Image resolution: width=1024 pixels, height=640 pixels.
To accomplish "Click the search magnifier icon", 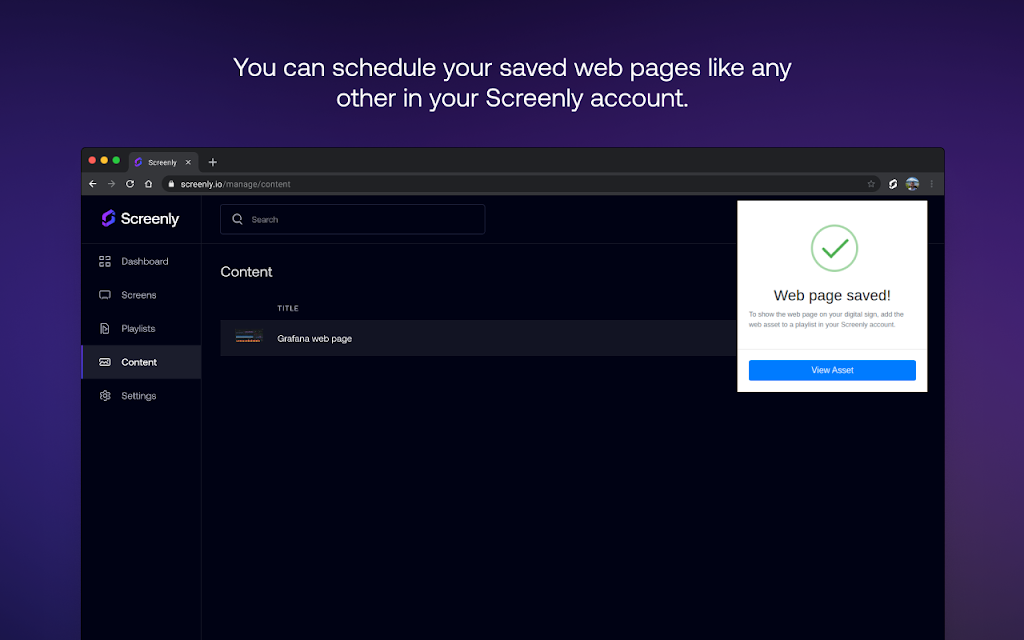I will click(238, 219).
